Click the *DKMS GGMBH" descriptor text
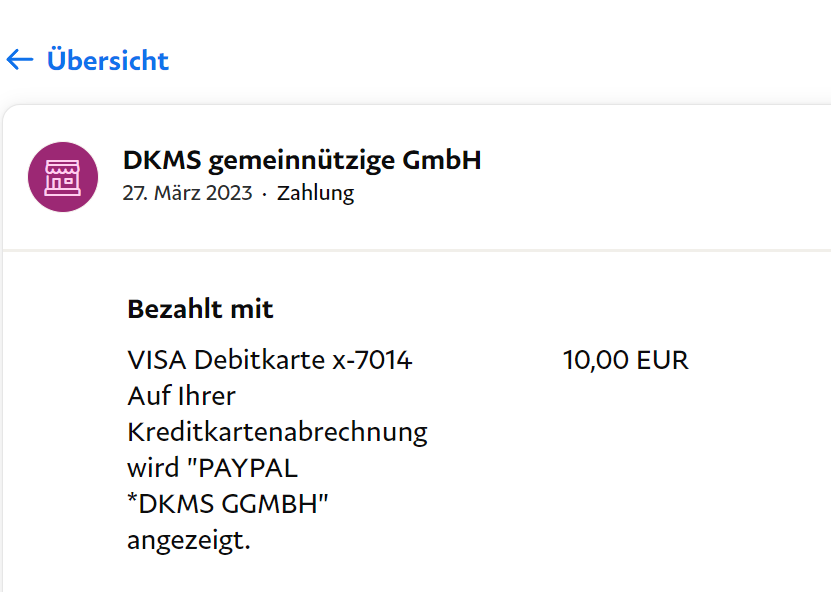The width and height of the screenshot is (831, 592). tap(228, 506)
